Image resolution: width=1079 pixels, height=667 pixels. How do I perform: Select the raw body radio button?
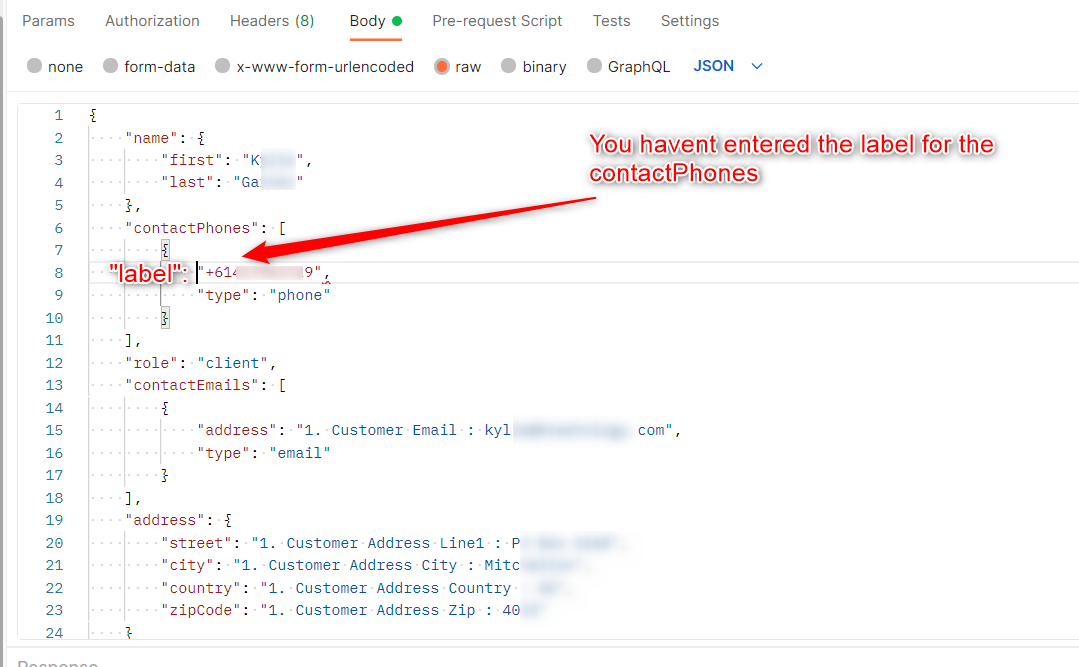[442, 66]
